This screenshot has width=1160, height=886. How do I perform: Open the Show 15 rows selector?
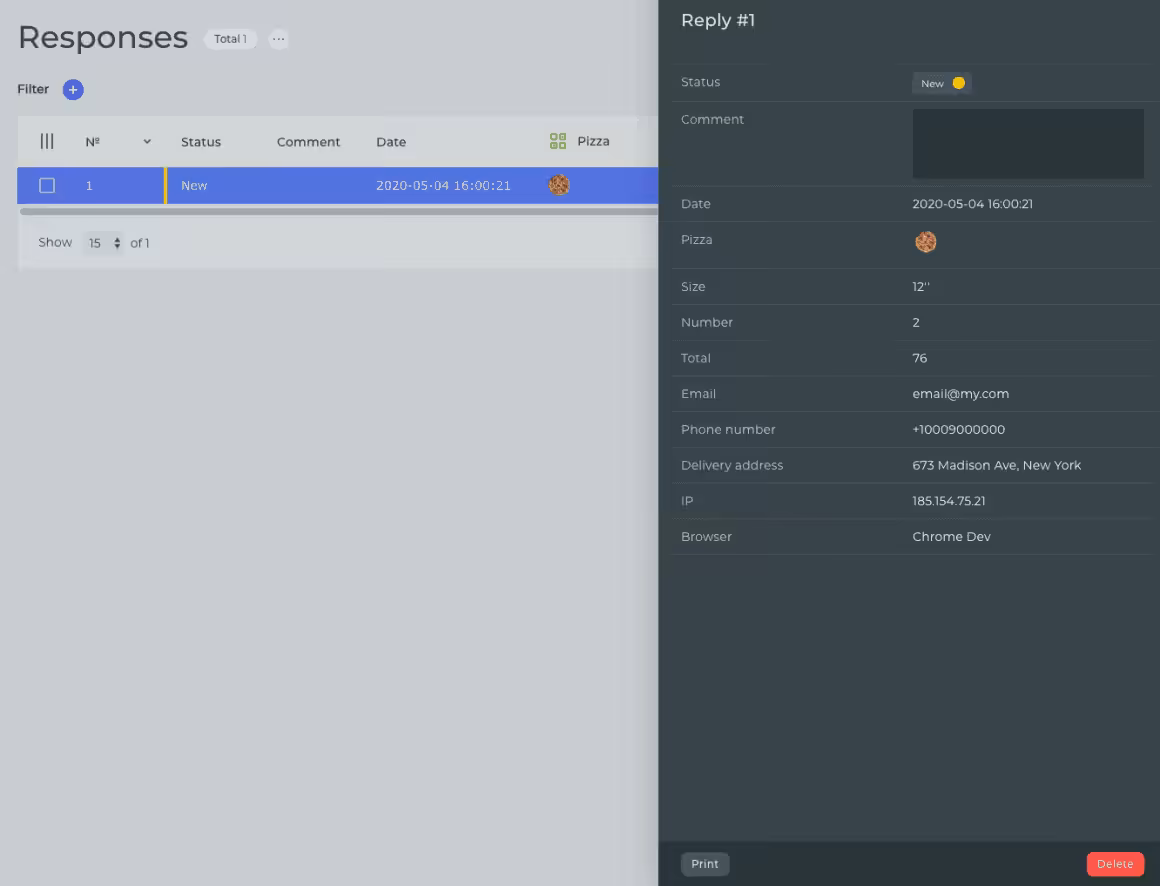coord(103,243)
